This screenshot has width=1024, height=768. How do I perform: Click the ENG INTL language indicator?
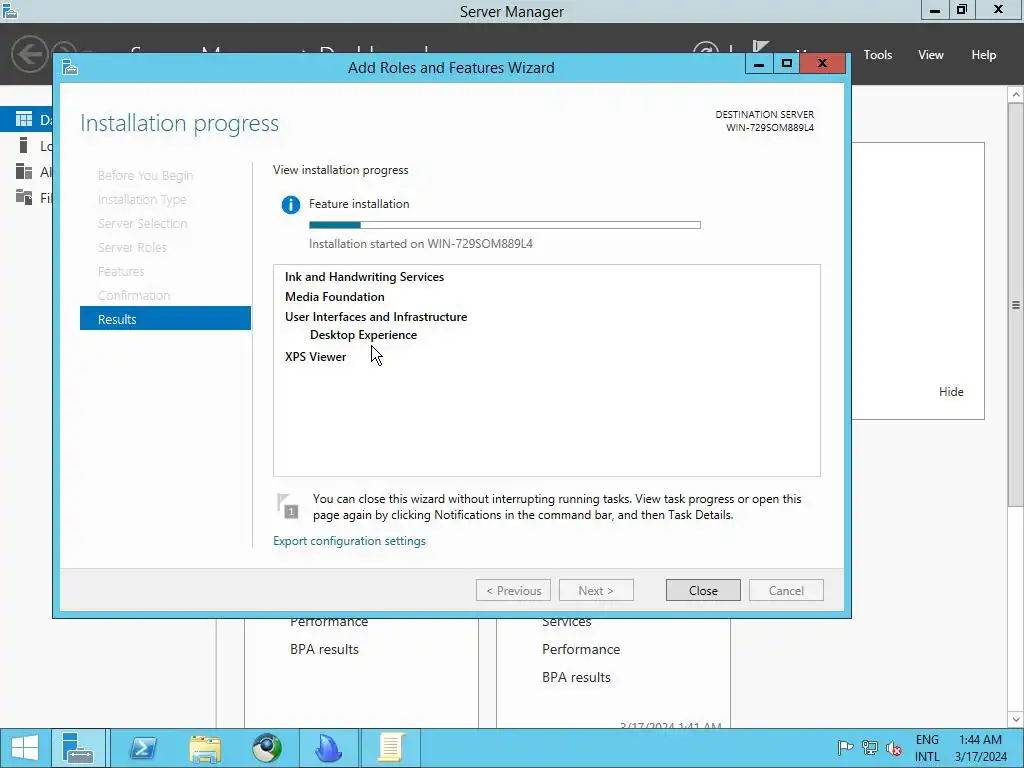click(x=927, y=748)
